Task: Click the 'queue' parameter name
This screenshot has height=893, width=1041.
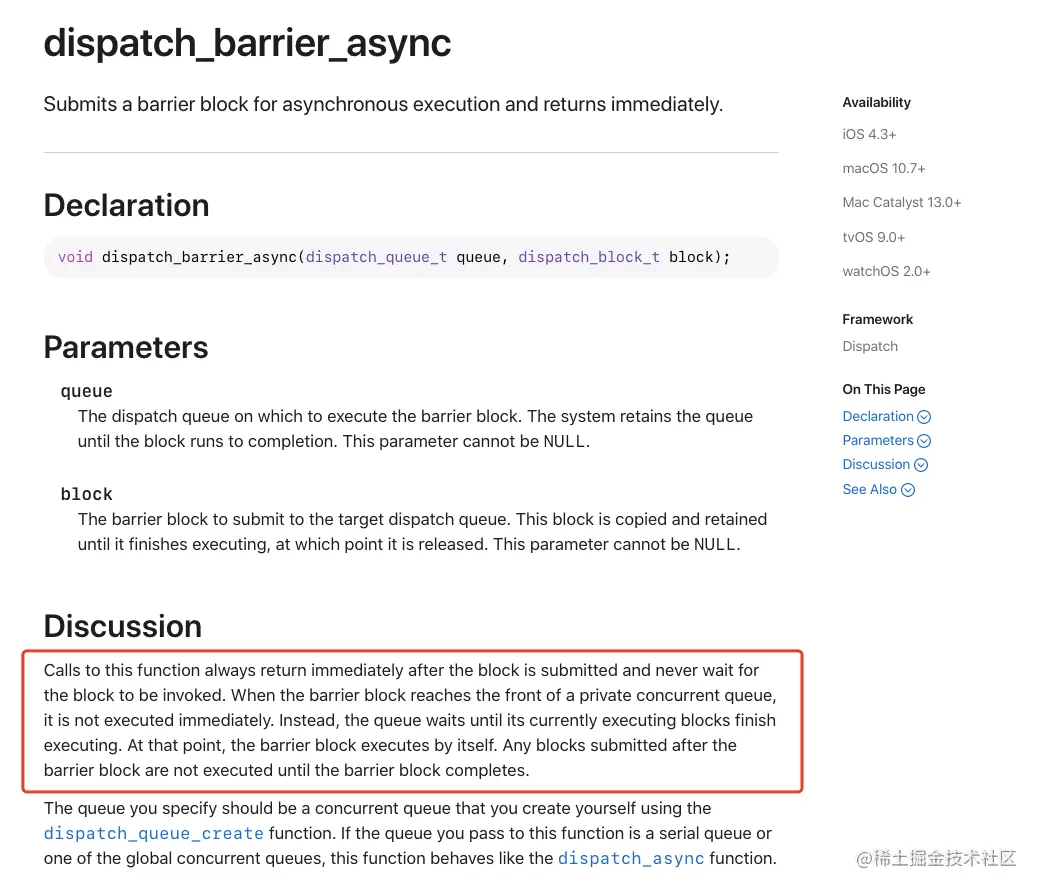Action: 87,391
